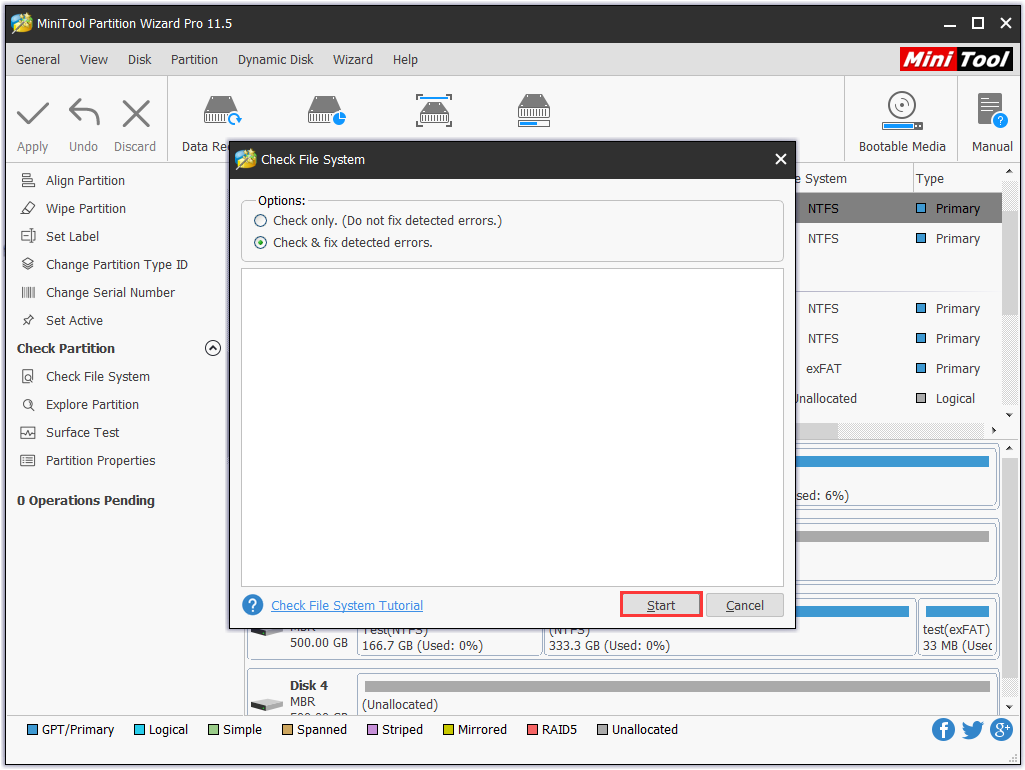Click the Logical legend color swatch
The width and height of the screenshot is (1025, 770).
point(139,729)
